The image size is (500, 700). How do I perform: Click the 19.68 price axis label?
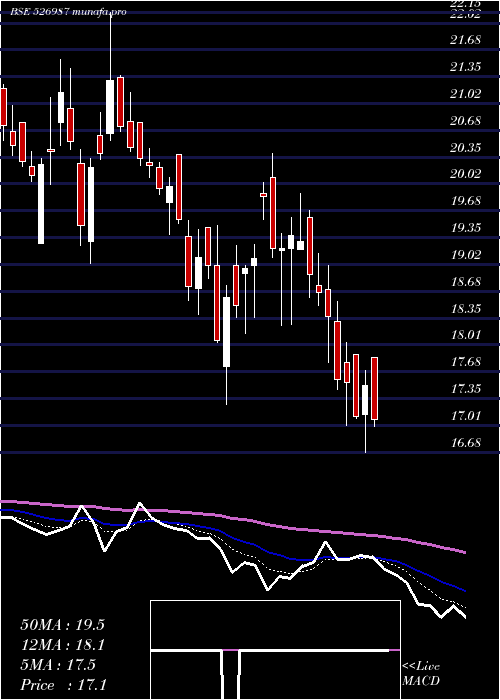point(466,201)
